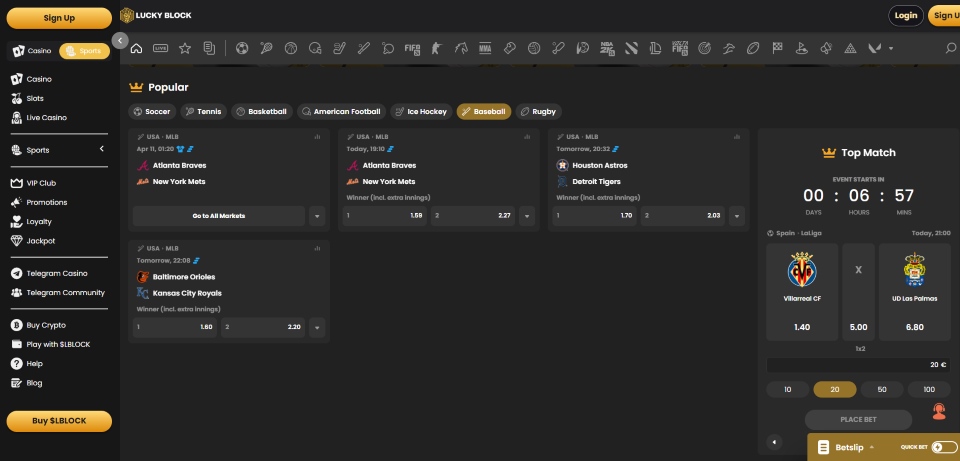Click the stake amount input field

(857, 365)
